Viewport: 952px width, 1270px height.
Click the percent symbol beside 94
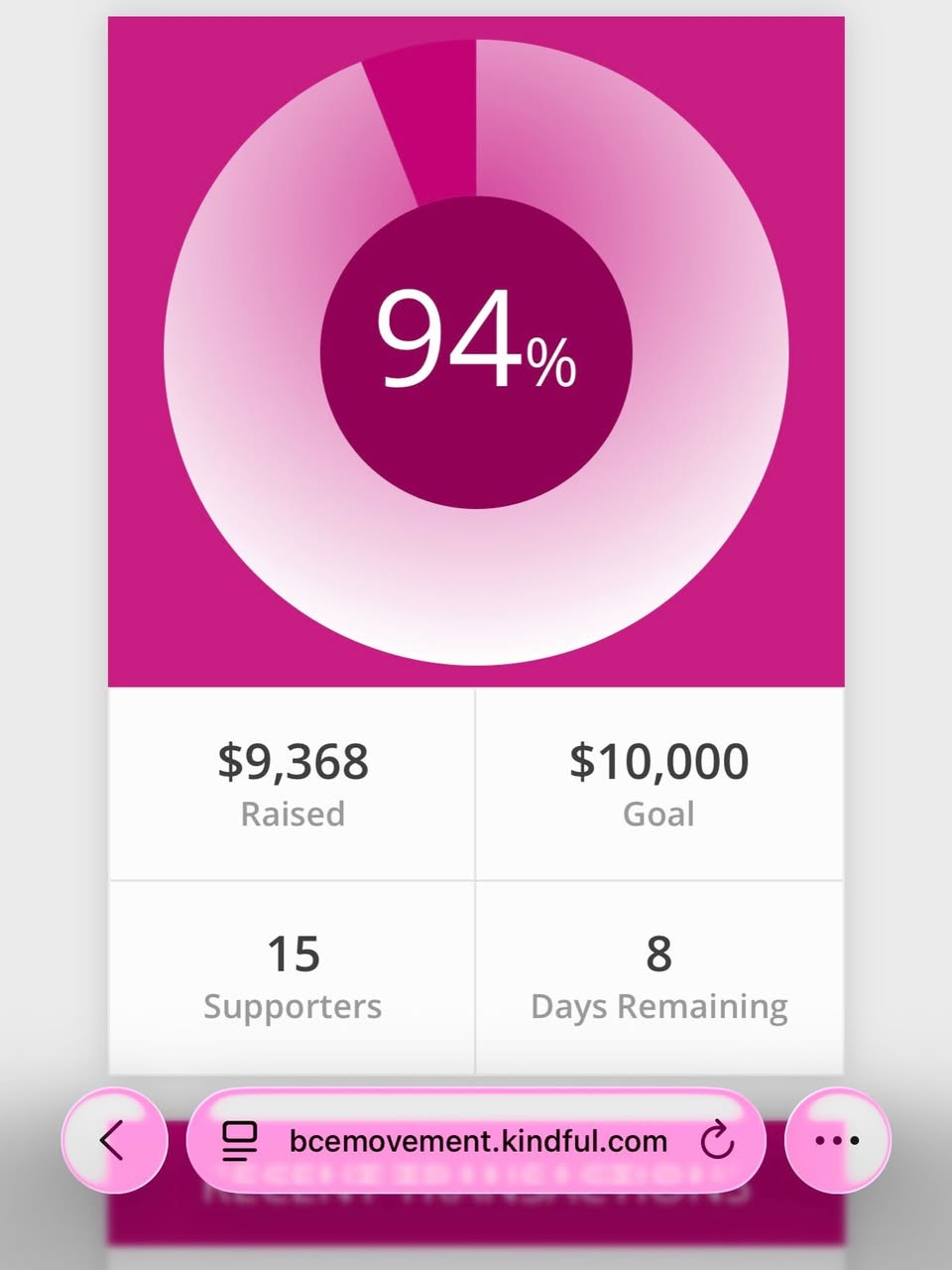pos(551,362)
